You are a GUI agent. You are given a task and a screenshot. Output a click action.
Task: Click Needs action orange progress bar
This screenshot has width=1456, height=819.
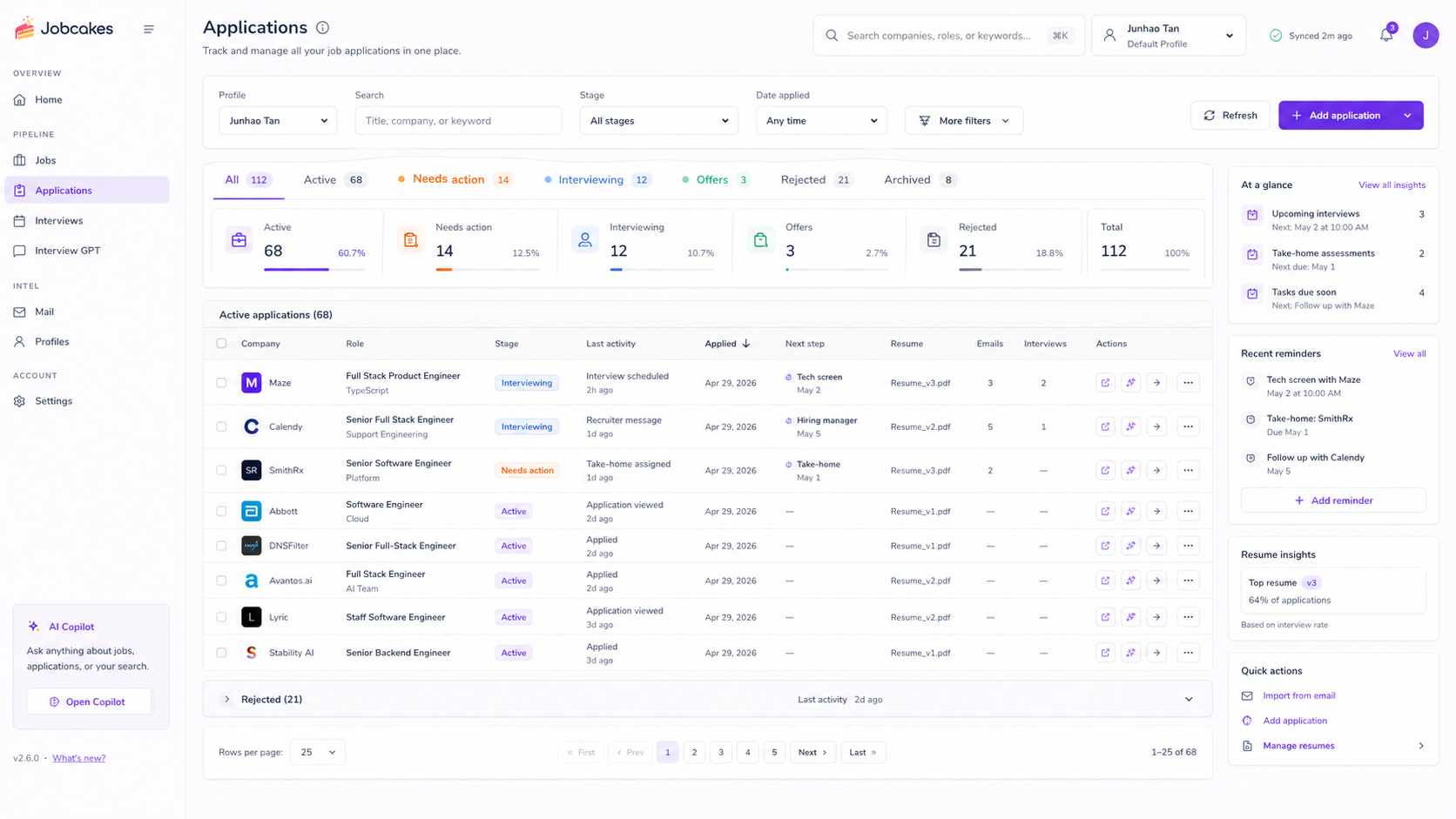[444, 270]
